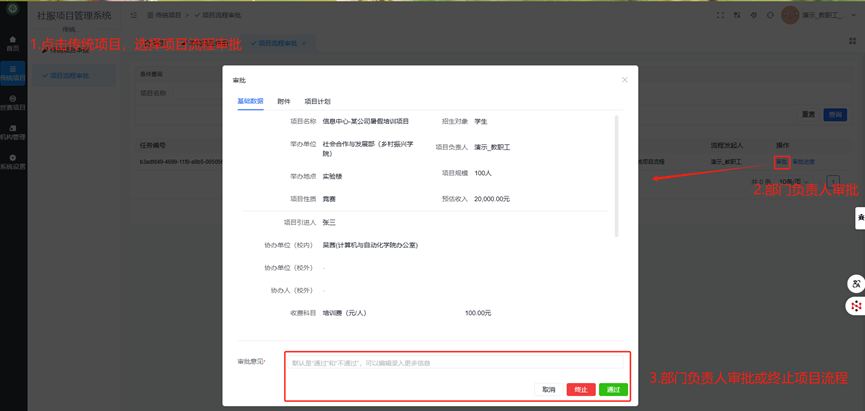The height and width of the screenshot is (411, 865).
Task: Click the language translate icon in header
Action: coord(737,15)
